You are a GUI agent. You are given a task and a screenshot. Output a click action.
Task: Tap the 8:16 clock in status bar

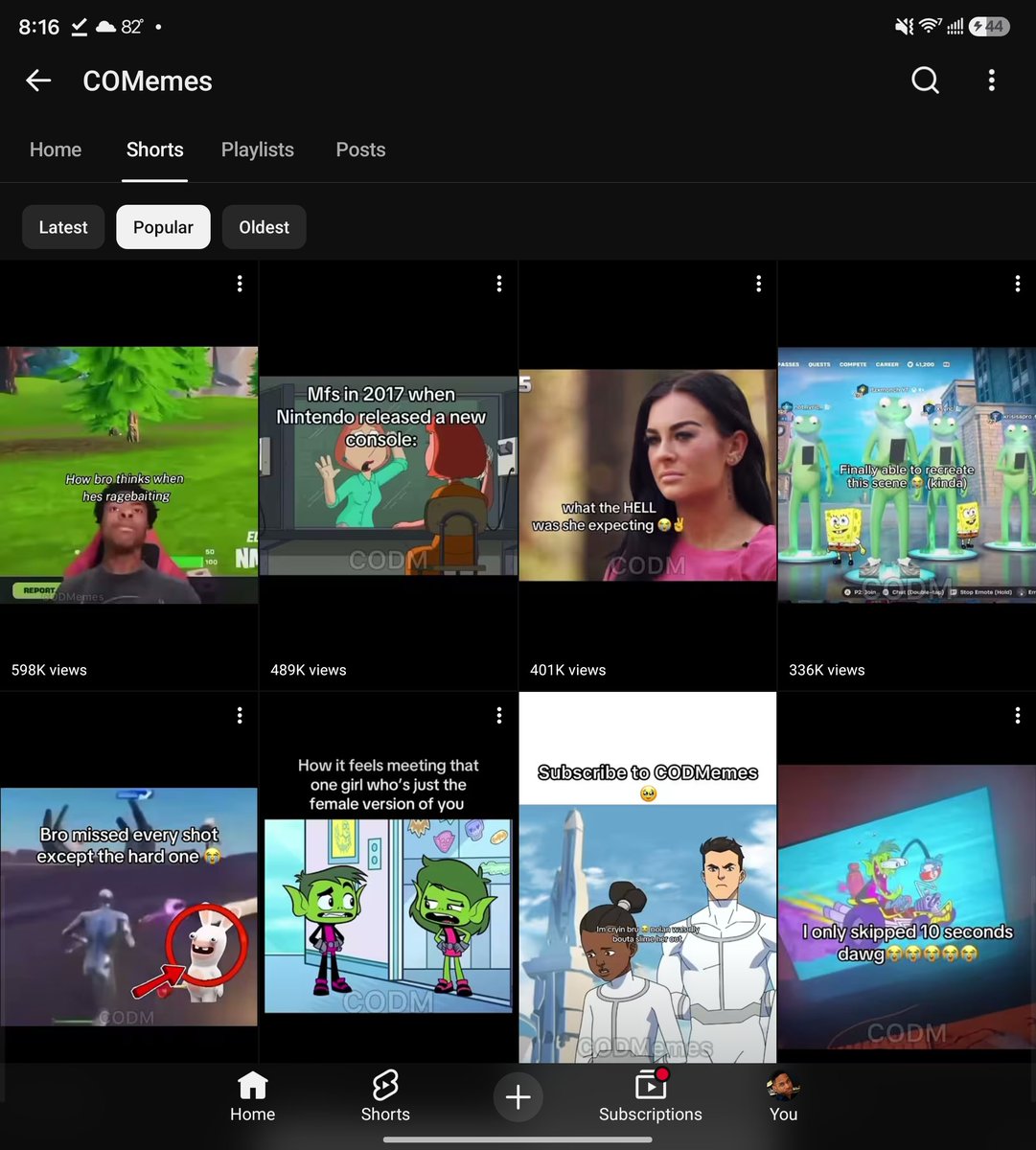point(39,27)
